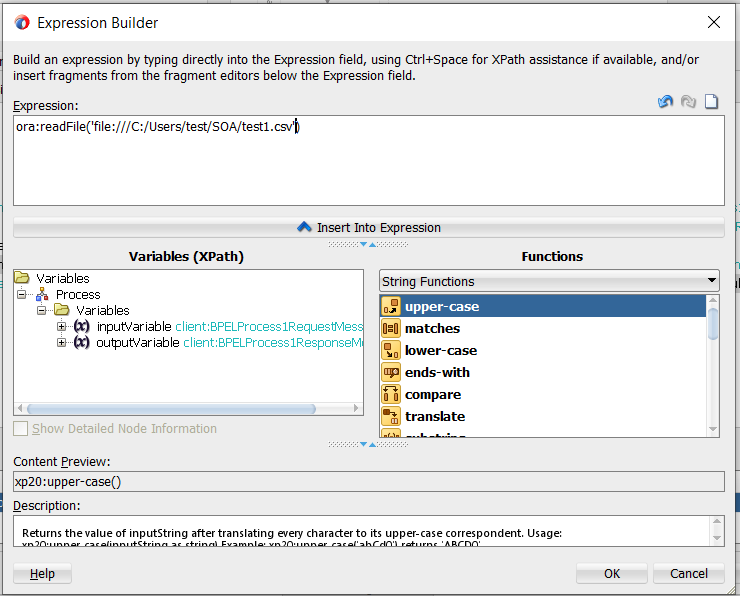Image resolution: width=740 pixels, height=596 pixels.
Task: Select the matches function icon
Action: pos(391,328)
